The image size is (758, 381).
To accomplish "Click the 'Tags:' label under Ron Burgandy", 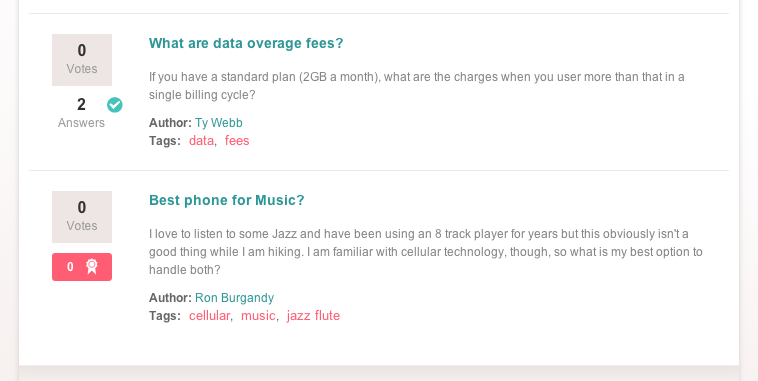I will (165, 316).
